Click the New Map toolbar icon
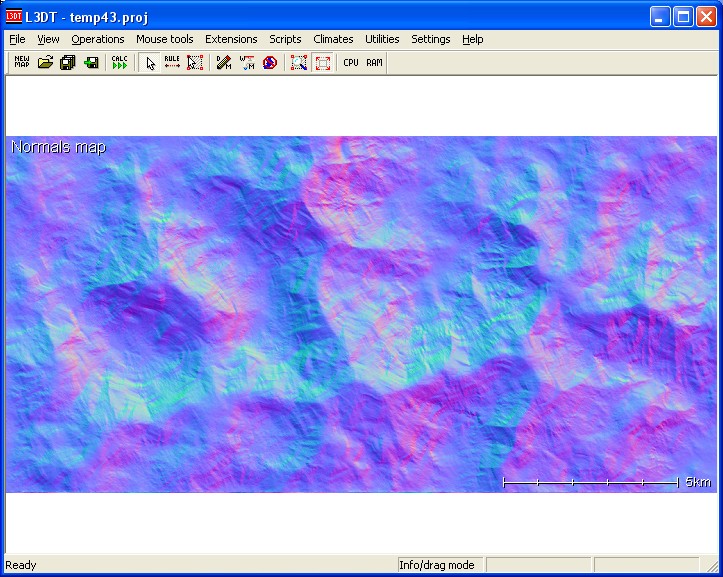The width and height of the screenshot is (723, 577). tap(22, 63)
